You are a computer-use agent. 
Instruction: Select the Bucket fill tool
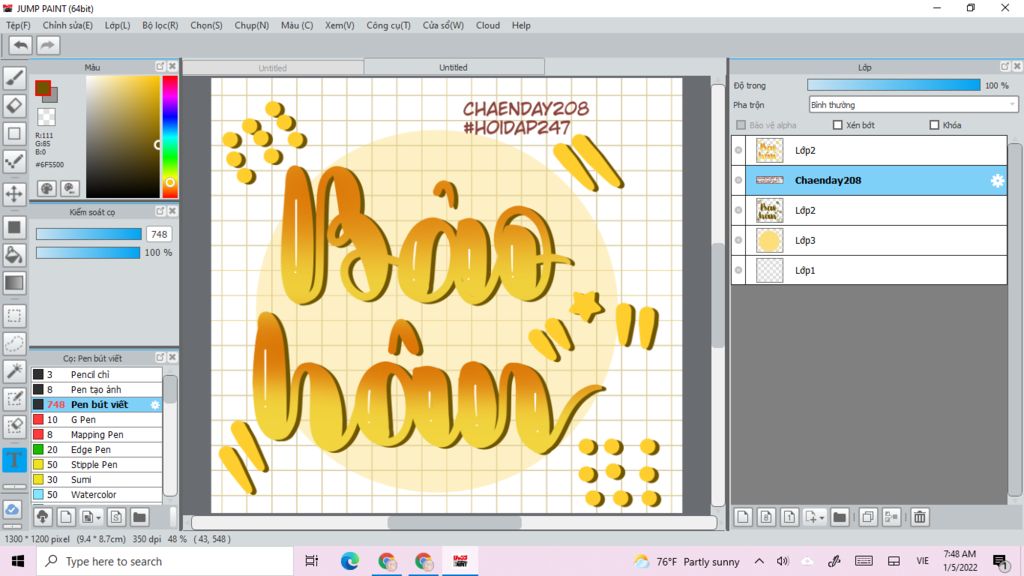(x=14, y=255)
